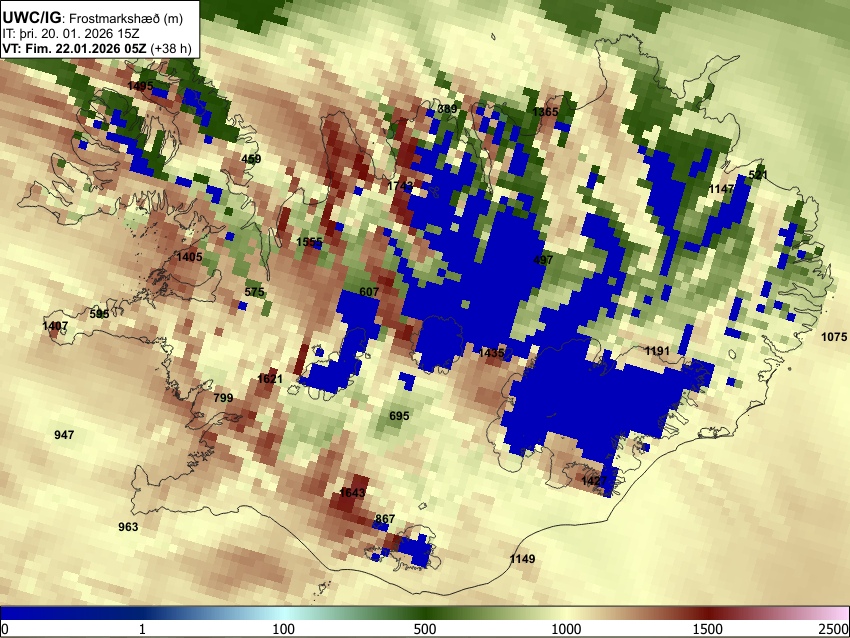
Task: Click the colorbar tick label 1000
Action: pyautogui.click(x=566, y=629)
